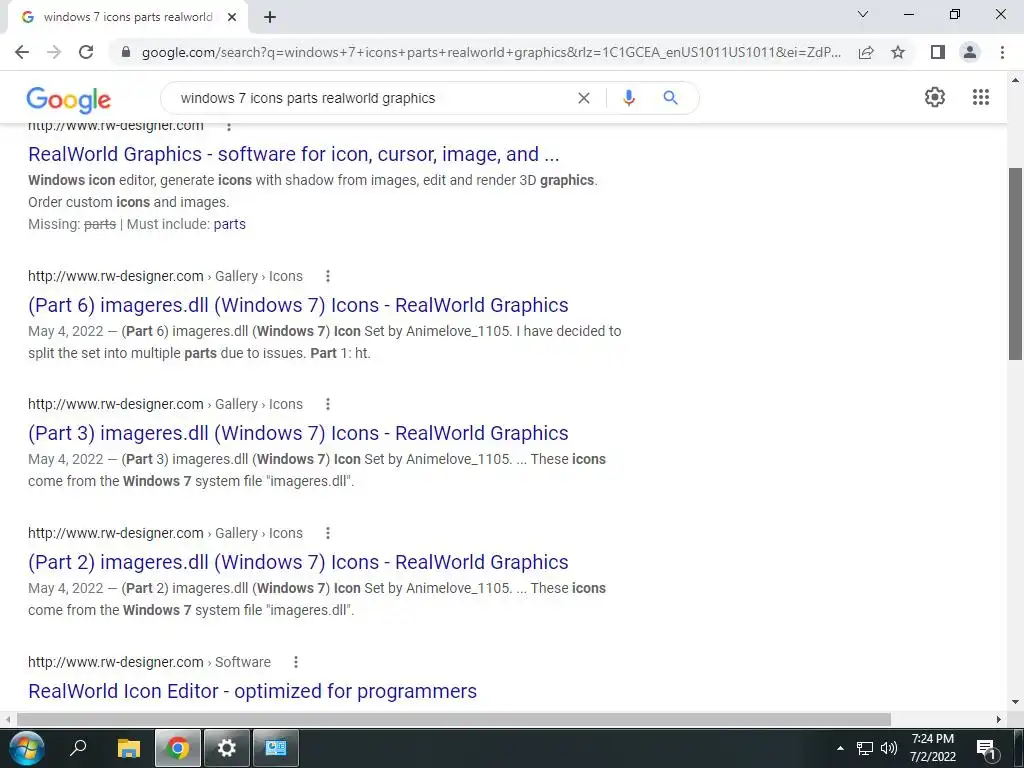Open a new tab with the plus button
This screenshot has height=768, width=1024.
[270, 18]
